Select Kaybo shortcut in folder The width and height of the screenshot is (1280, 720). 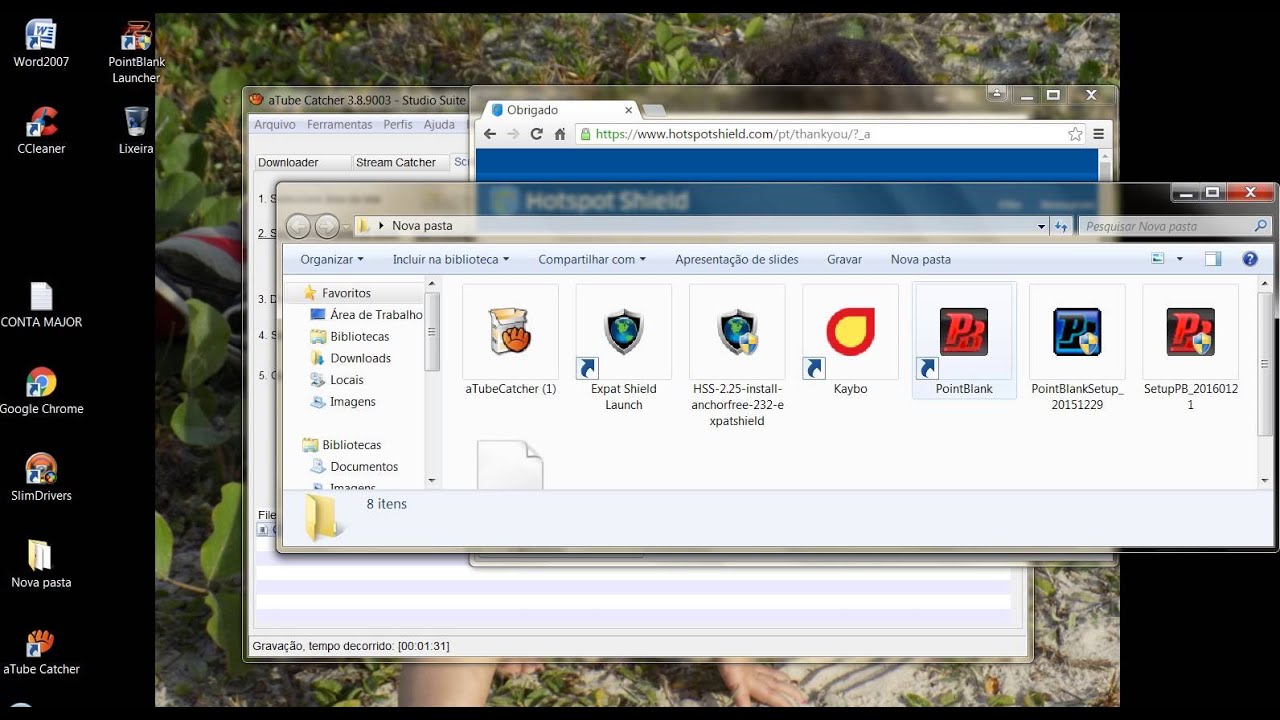click(x=850, y=341)
